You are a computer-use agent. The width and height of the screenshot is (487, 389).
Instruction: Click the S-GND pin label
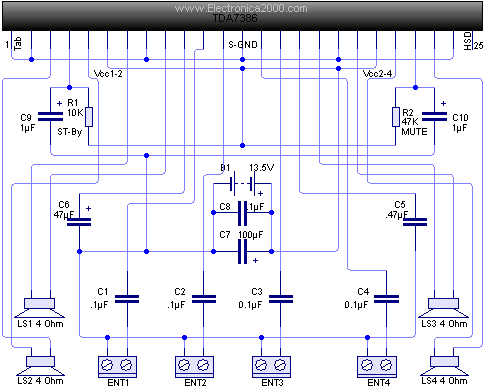point(243,45)
